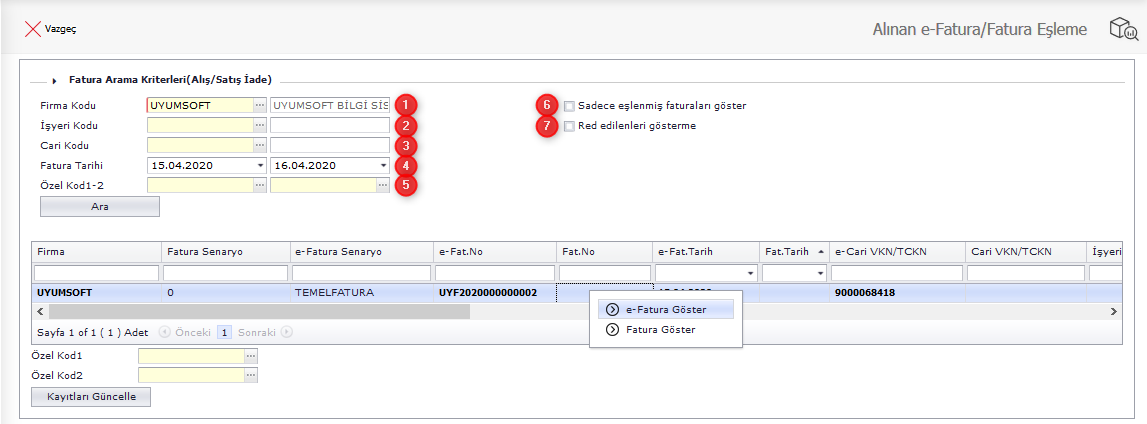The image size is (1147, 424).
Task: Choose Fatura Göster in context menu
Action: tap(660, 329)
